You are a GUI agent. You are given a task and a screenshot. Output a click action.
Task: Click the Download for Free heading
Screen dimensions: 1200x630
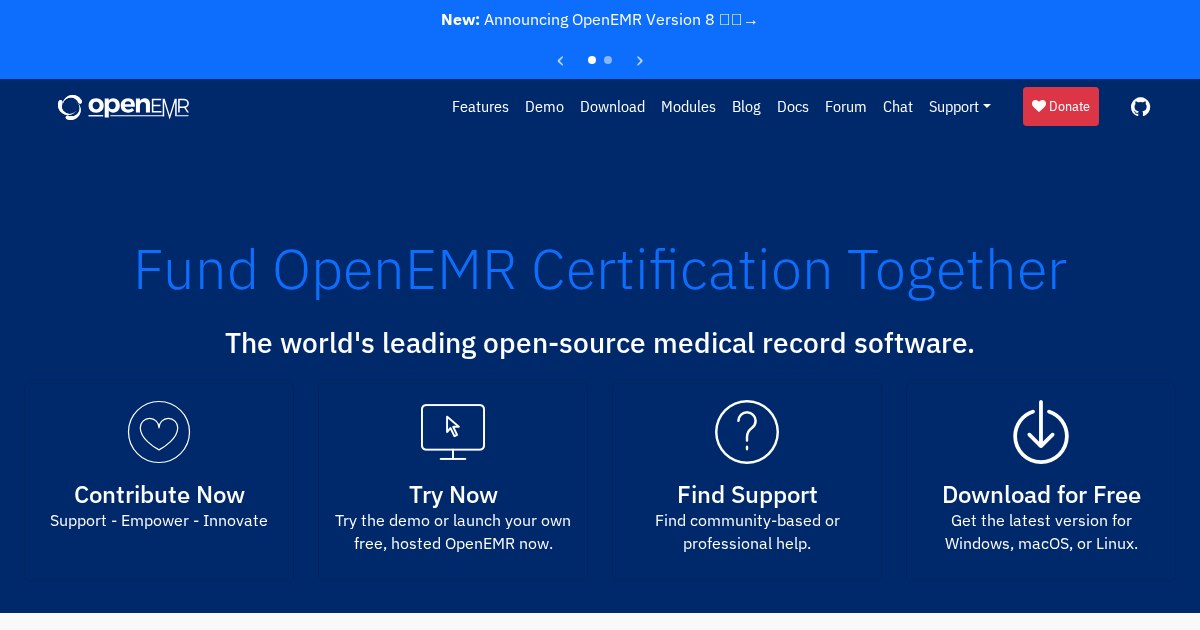[1041, 495]
